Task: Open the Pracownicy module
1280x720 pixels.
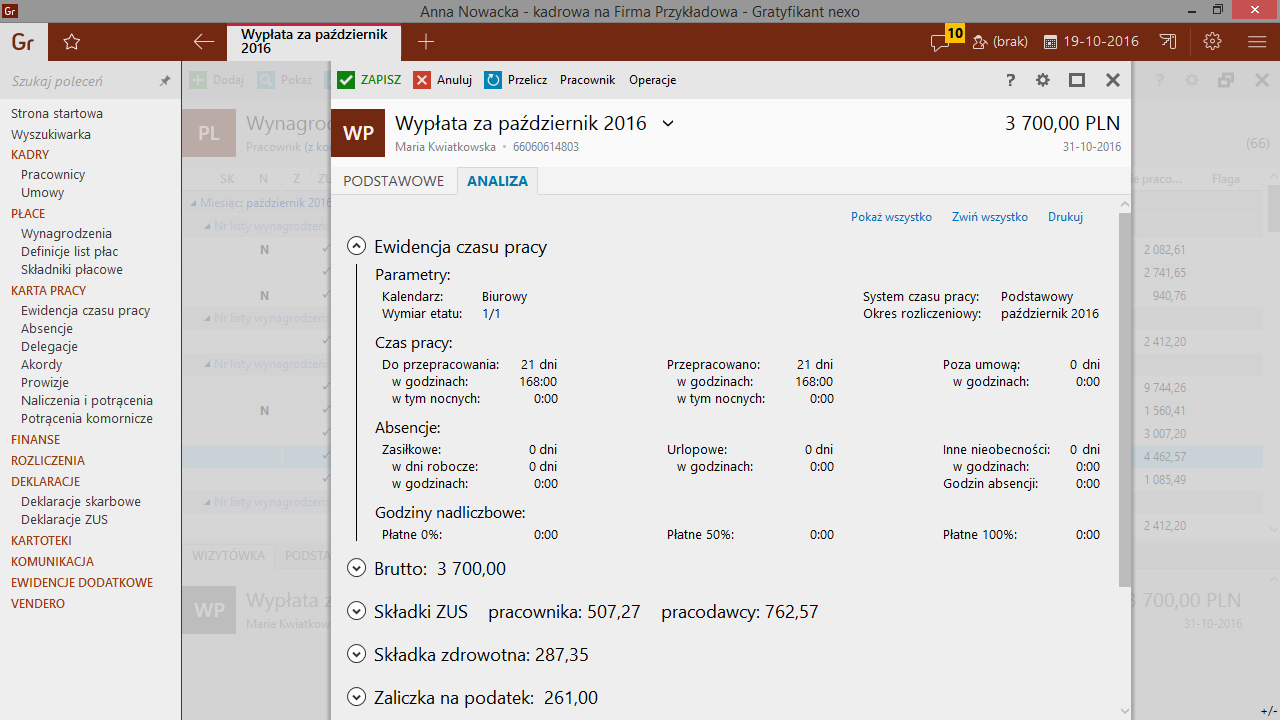Action: pyautogui.click(x=53, y=174)
